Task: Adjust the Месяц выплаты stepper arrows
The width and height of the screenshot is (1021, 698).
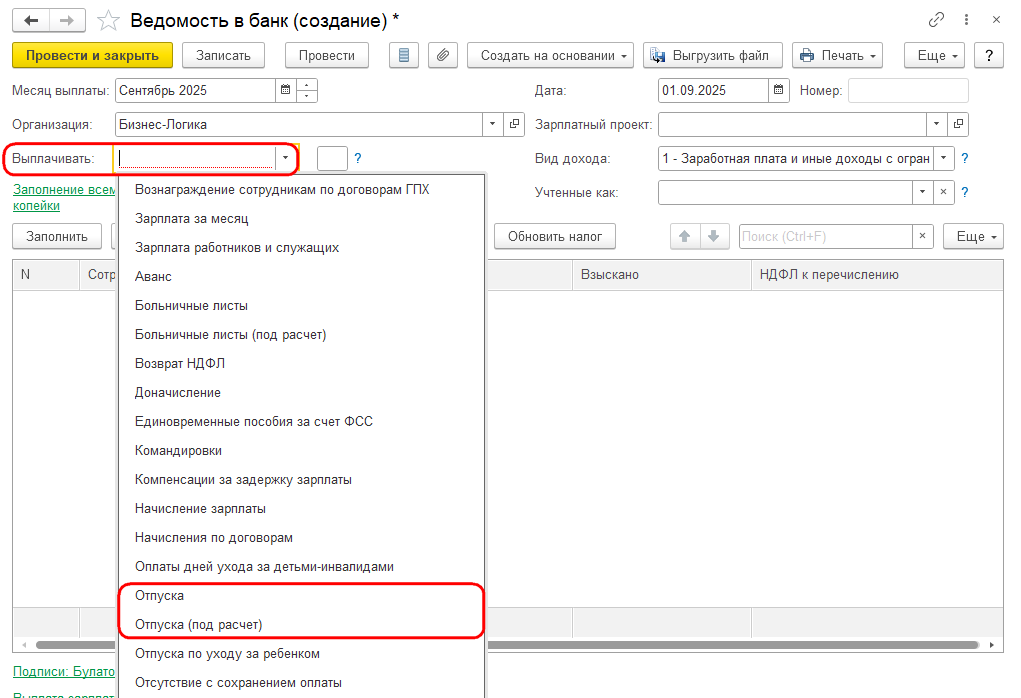Action: [307, 91]
